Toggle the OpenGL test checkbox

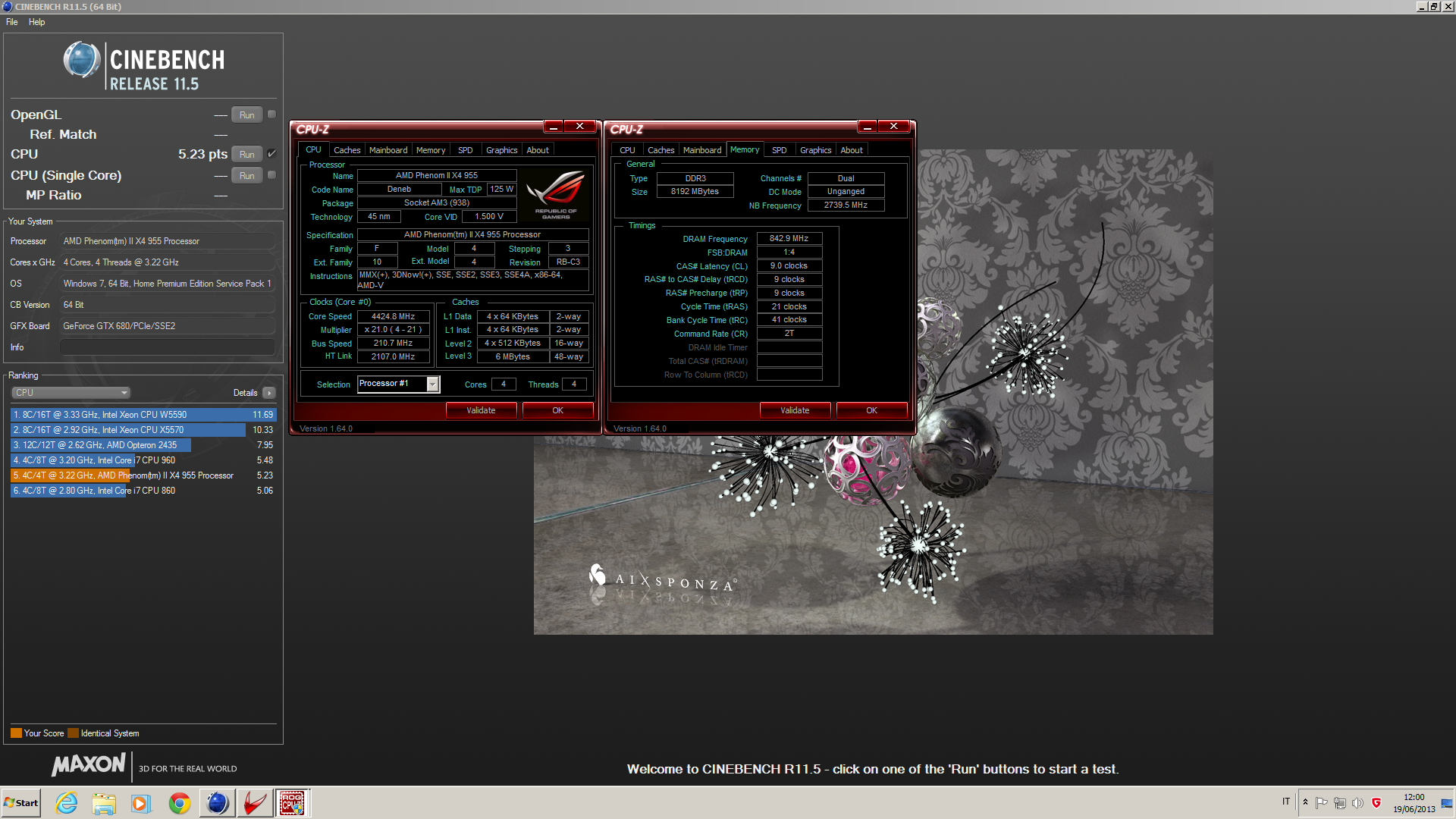[272, 115]
